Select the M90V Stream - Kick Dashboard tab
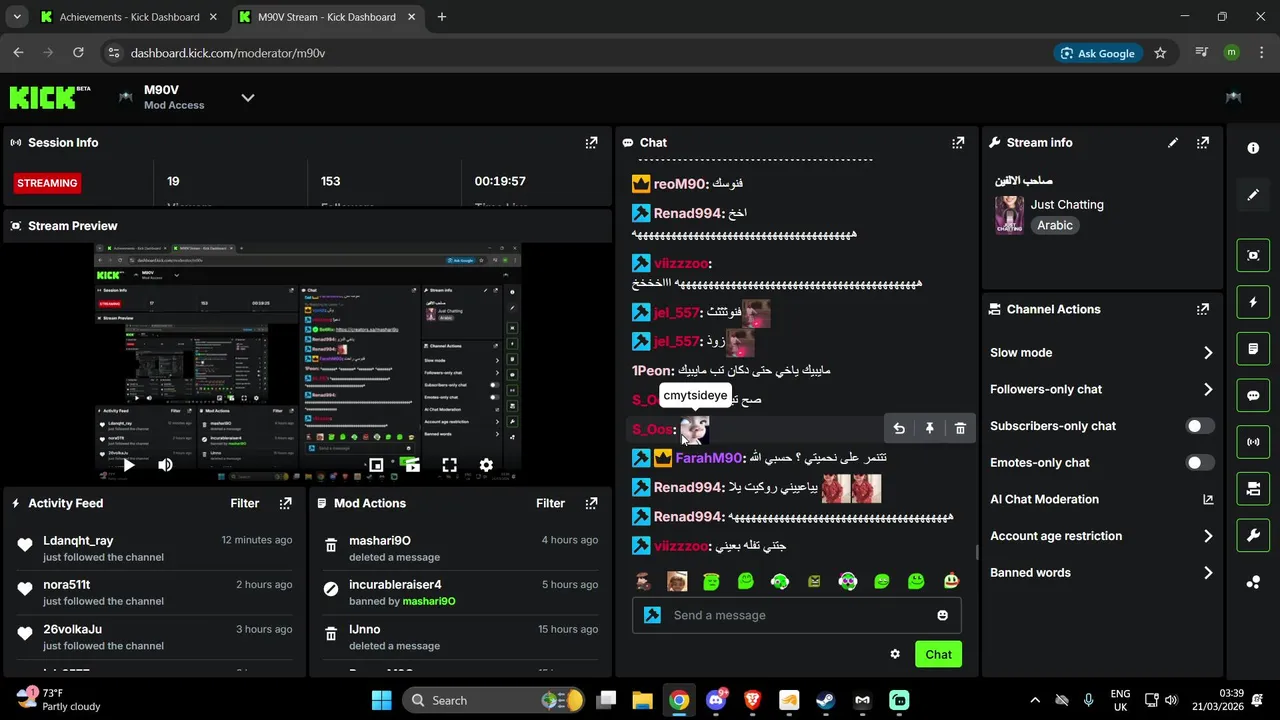Viewport: 1280px width, 720px height. 327,17
